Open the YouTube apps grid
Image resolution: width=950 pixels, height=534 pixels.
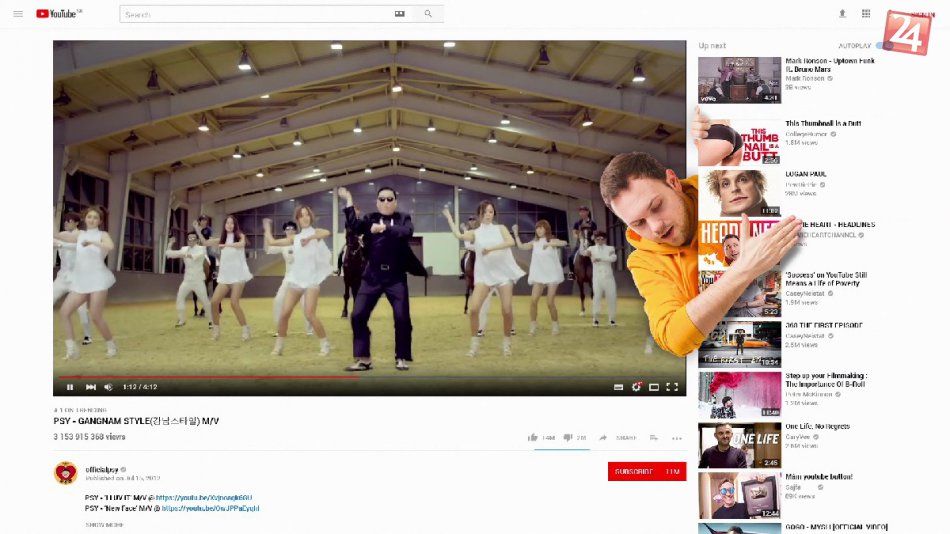coord(866,14)
